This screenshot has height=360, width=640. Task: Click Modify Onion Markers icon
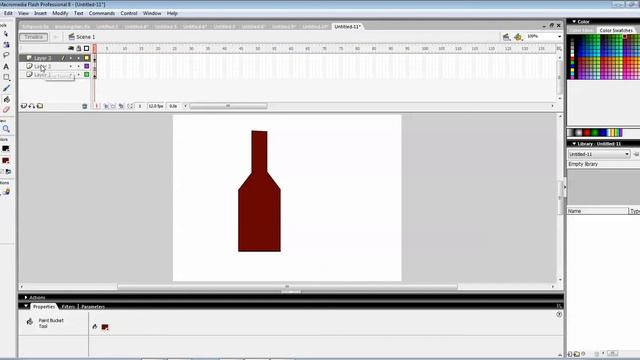point(130,106)
